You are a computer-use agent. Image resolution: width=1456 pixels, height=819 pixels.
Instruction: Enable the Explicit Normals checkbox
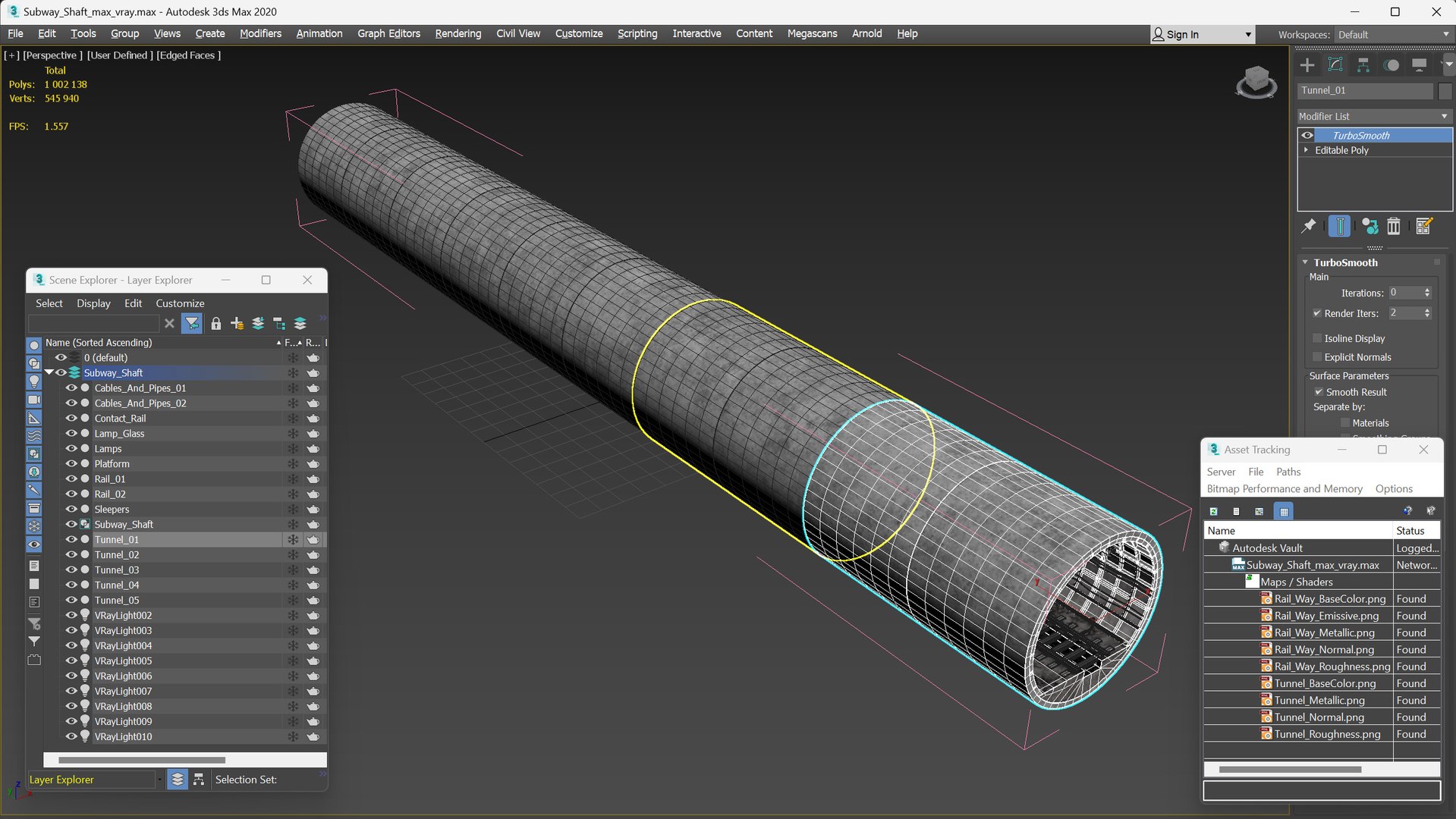pyautogui.click(x=1318, y=357)
